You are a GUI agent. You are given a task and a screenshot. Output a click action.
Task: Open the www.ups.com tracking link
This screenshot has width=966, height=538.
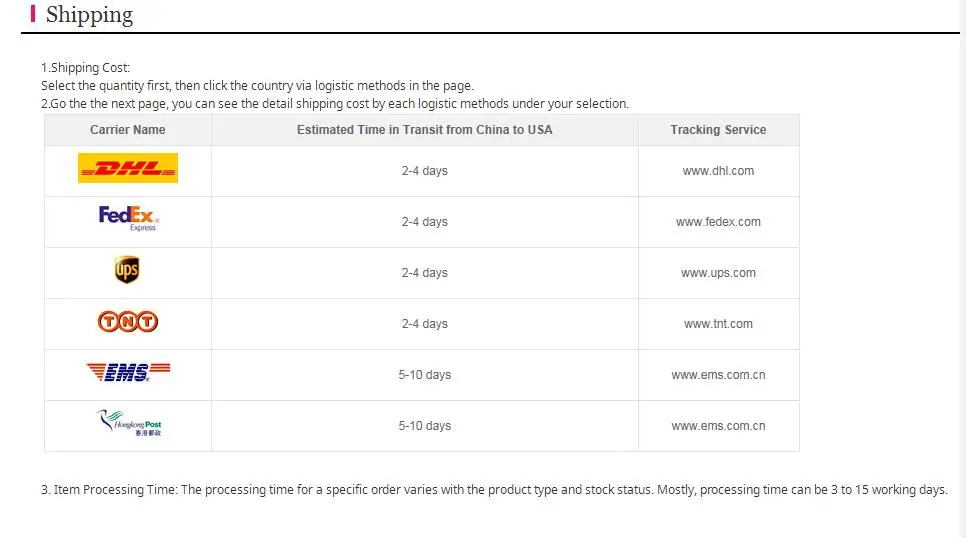click(718, 273)
